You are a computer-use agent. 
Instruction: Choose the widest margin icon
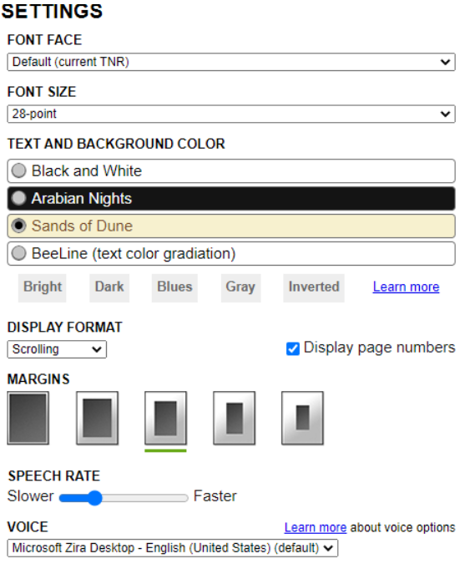pyautogui.click(x=302, y=418)
